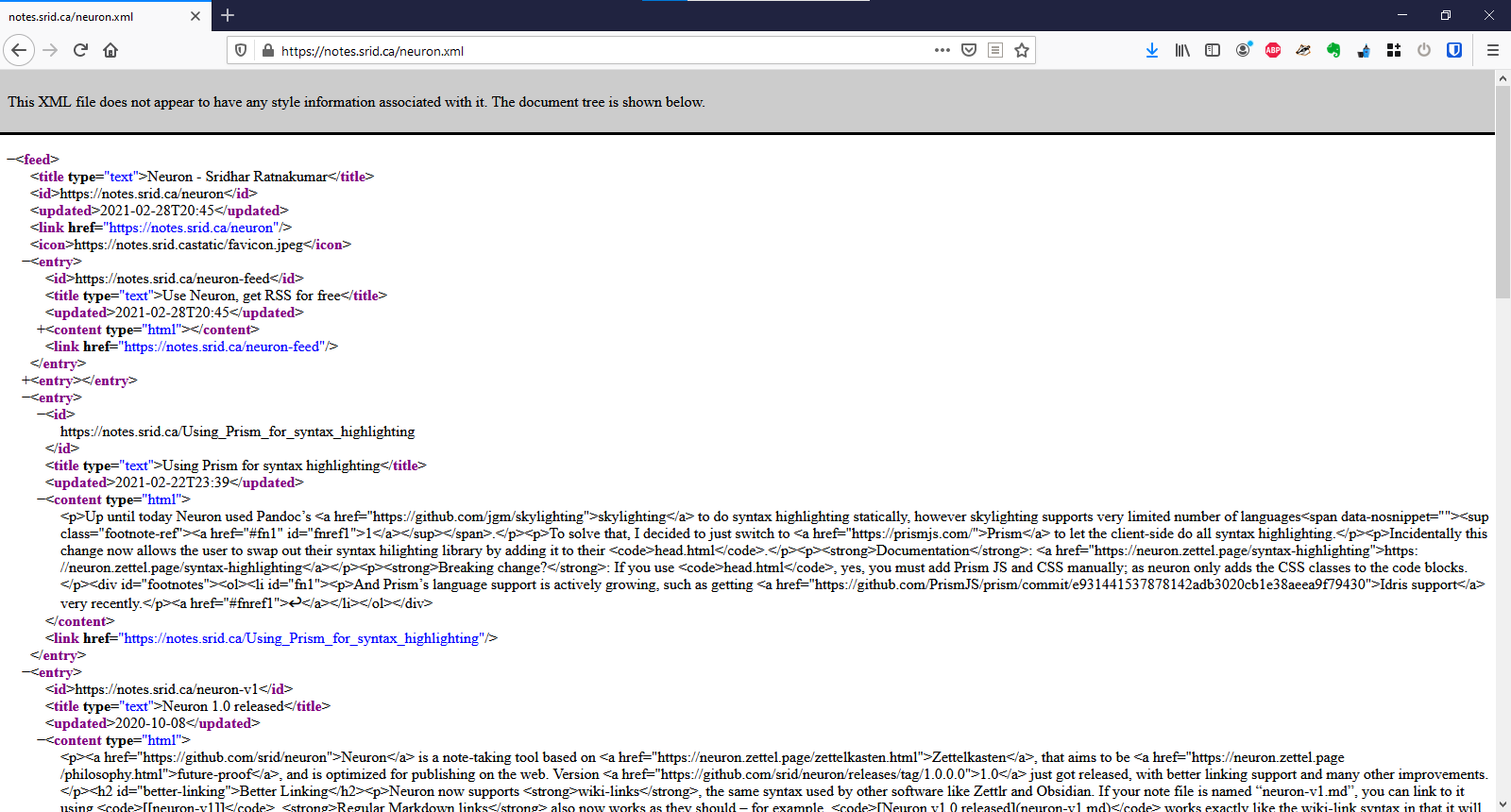Open page actions three-dot menu
Viewport: 1511px width, 812px height.
[942, 50]
